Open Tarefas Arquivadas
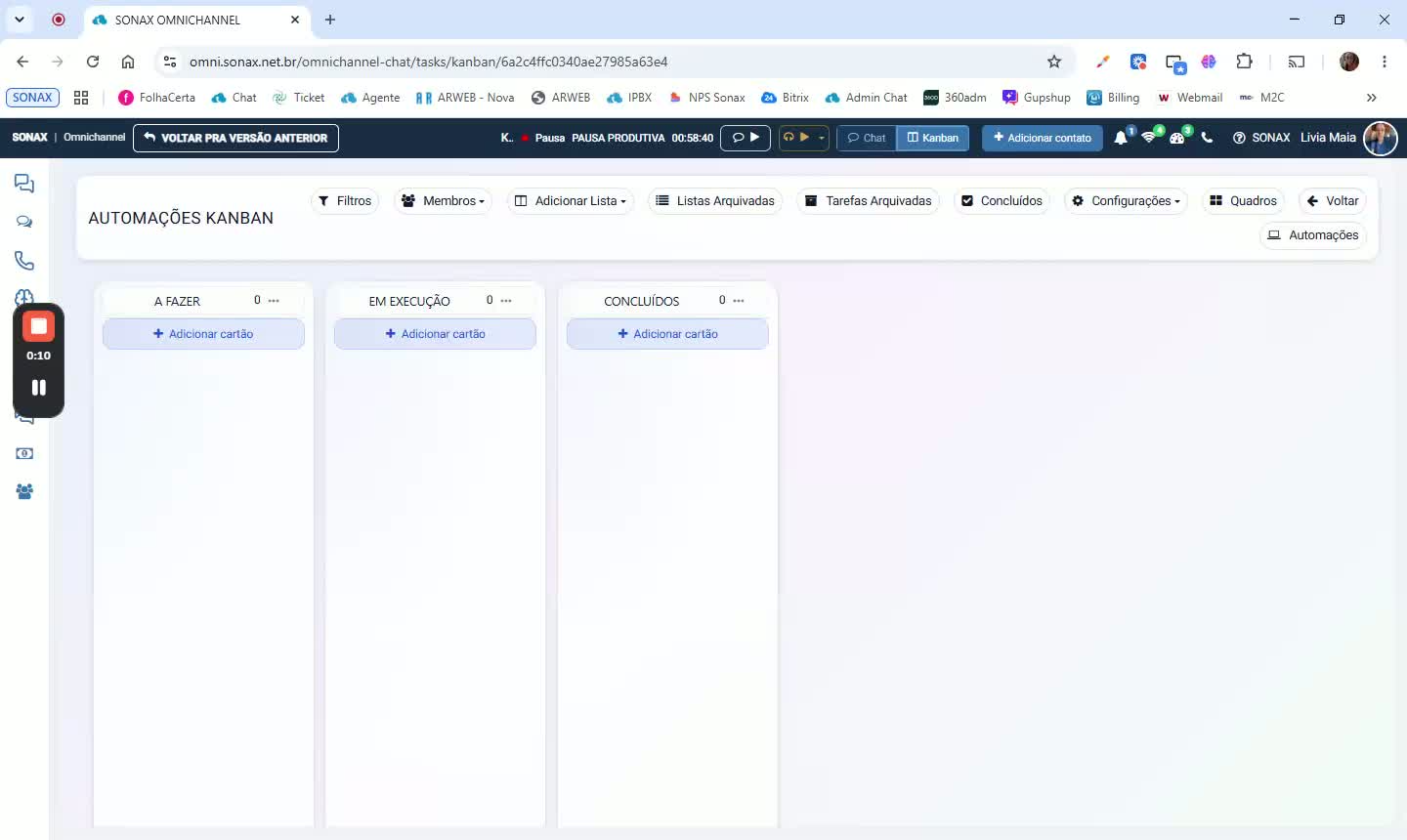The width and height of the screenshot is (1407, 840). coord(869,201)
